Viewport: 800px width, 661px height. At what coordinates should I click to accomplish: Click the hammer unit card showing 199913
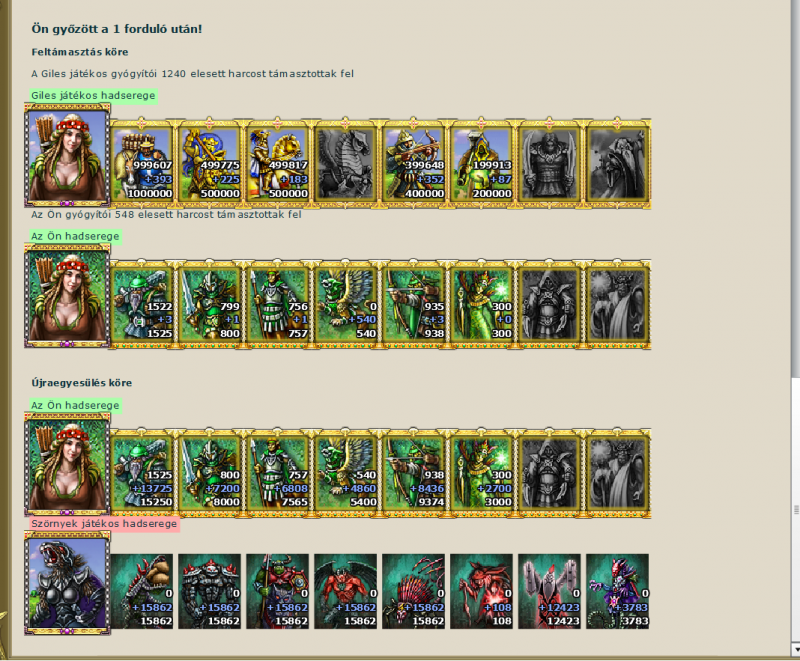point(481,163)
